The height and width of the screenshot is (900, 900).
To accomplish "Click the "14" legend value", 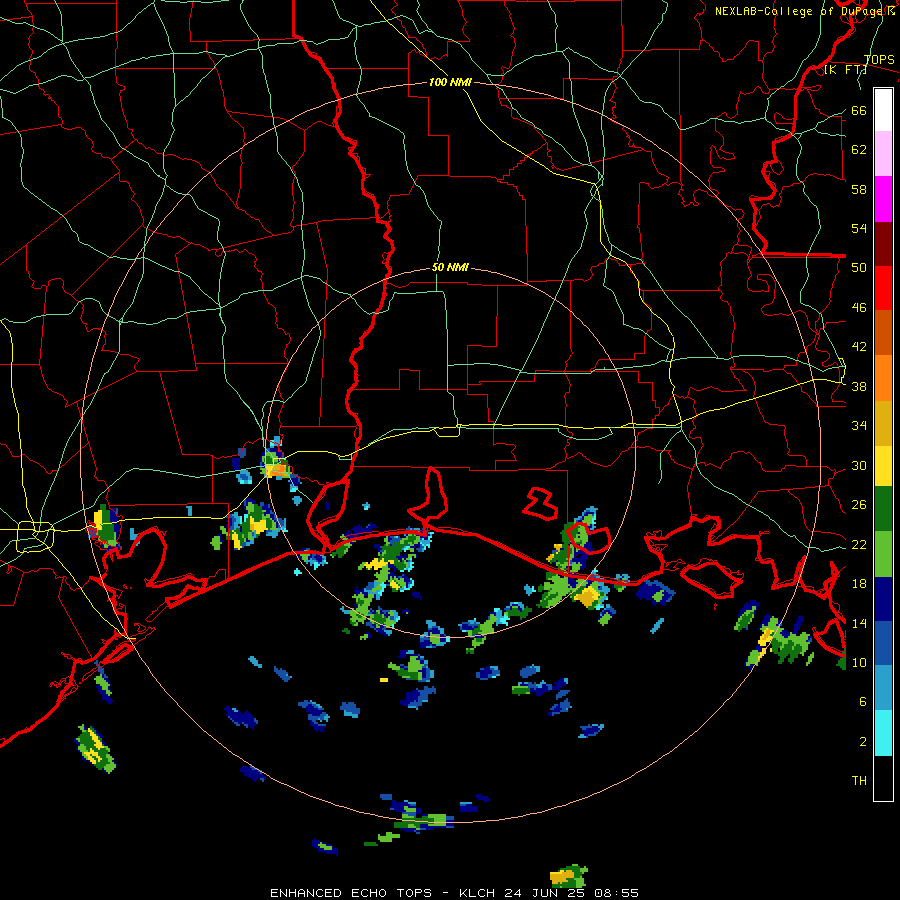I will (x=859, y=623).
